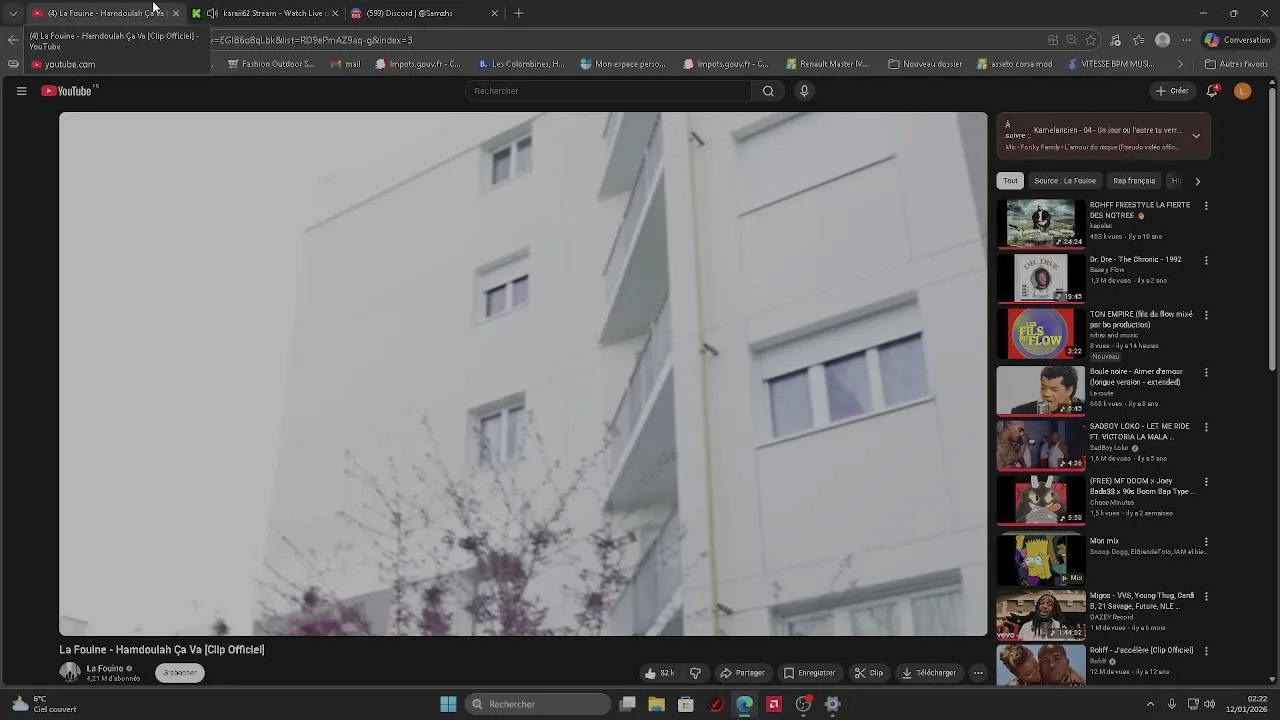
Task: Open Renault Master bookmark
Action: 827,64
